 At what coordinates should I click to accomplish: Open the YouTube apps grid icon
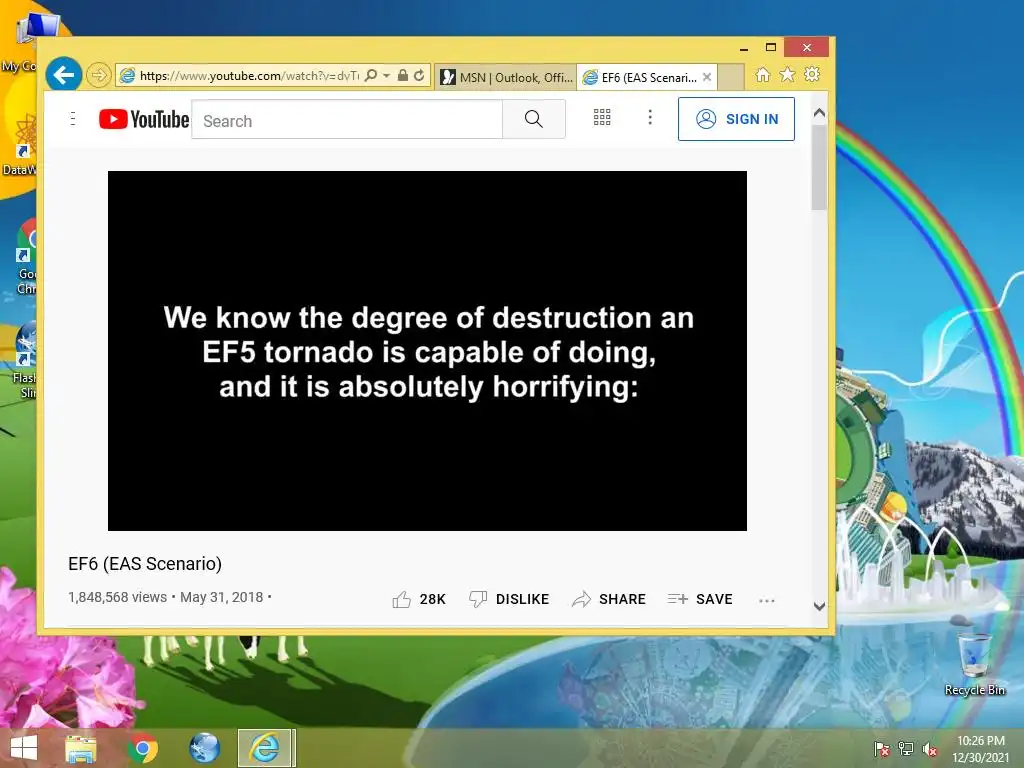601,118
